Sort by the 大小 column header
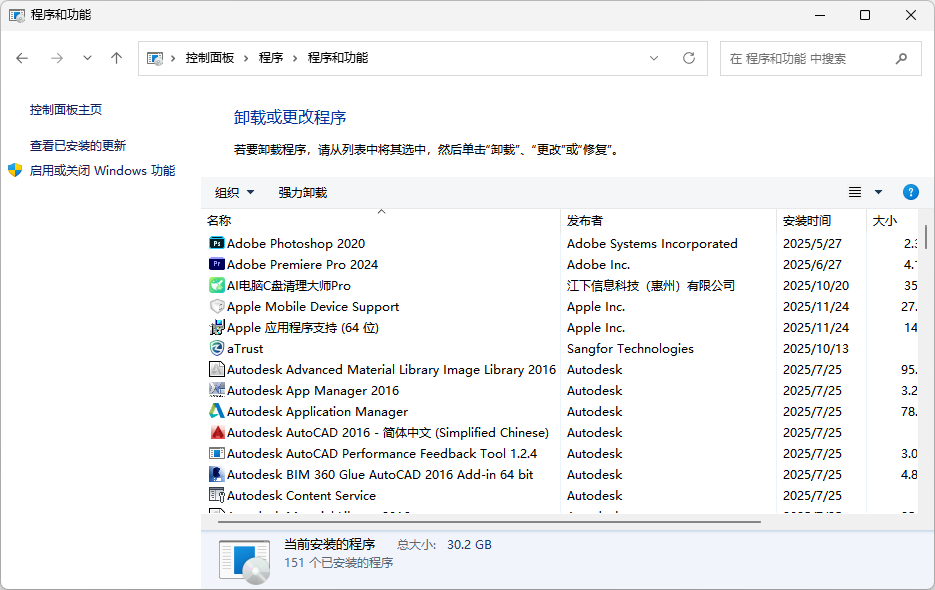 pos(892,220)
